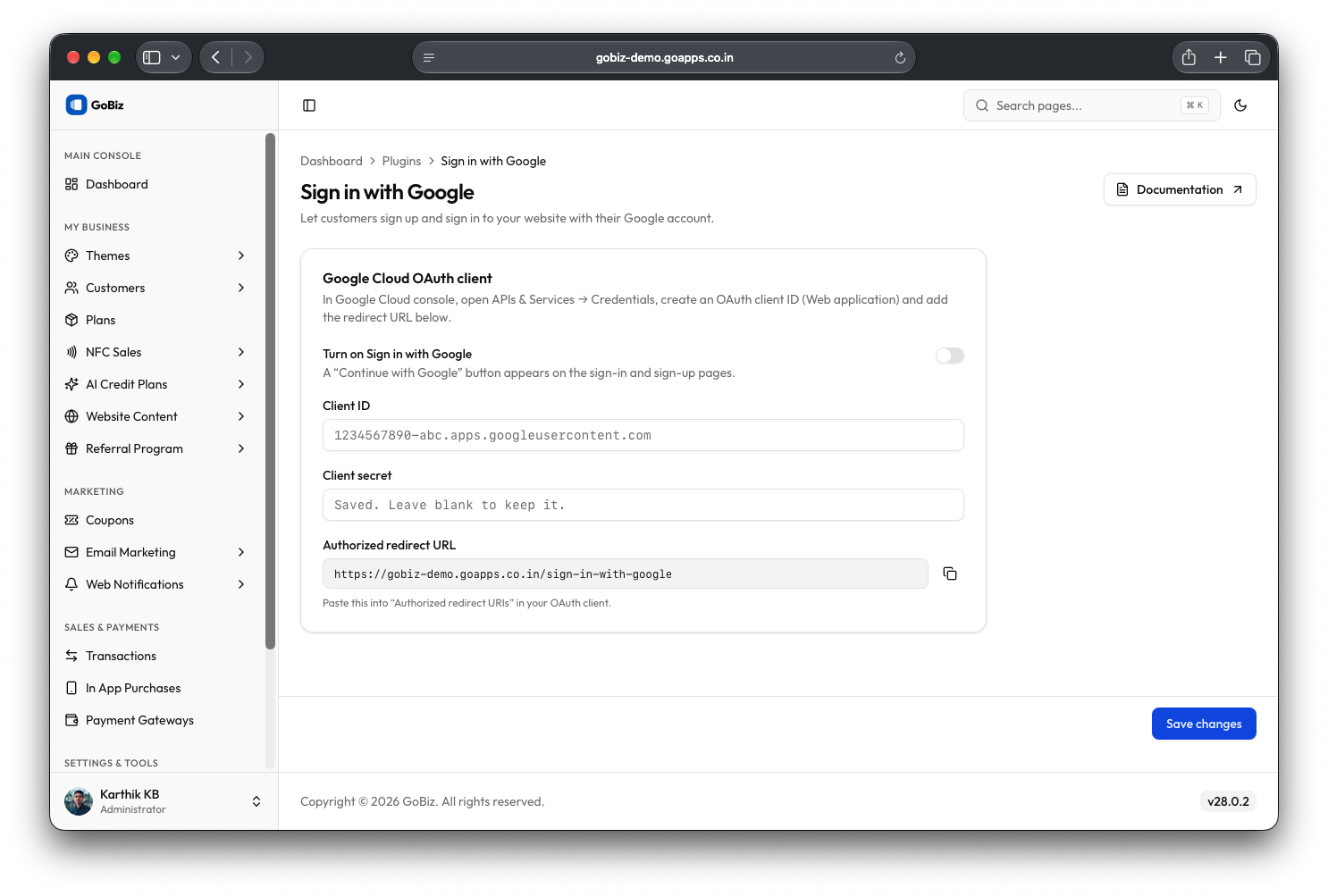The image size is (1328, 896).
Task: Open Plans in sidebar
Action: point(155,320)
